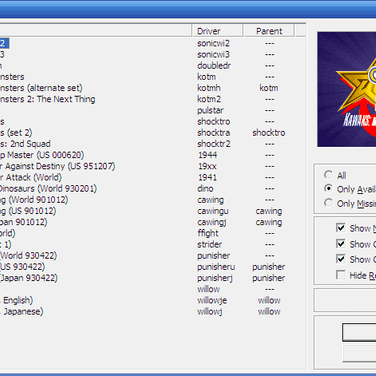Click '. English)' game title
Image resolution: width=376 pixels, height=376 pixels.
17,300
